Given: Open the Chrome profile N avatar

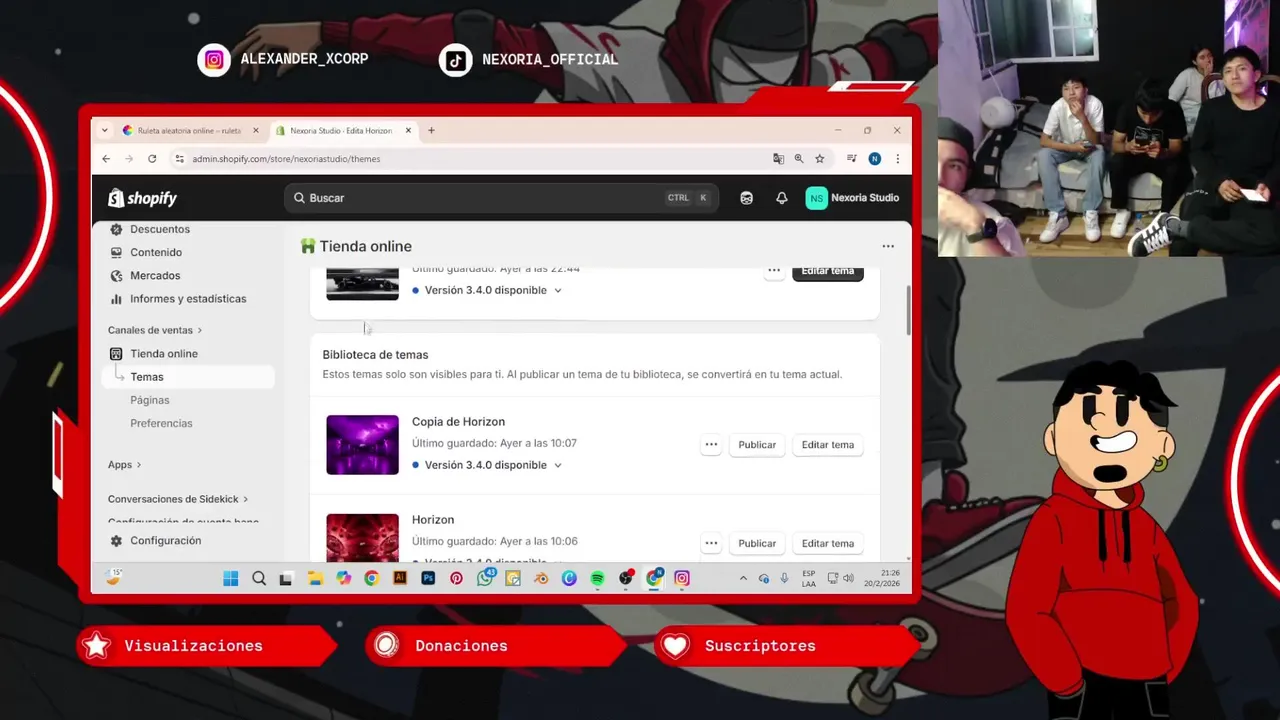Looking at the screenshot, I should point(875,159).
